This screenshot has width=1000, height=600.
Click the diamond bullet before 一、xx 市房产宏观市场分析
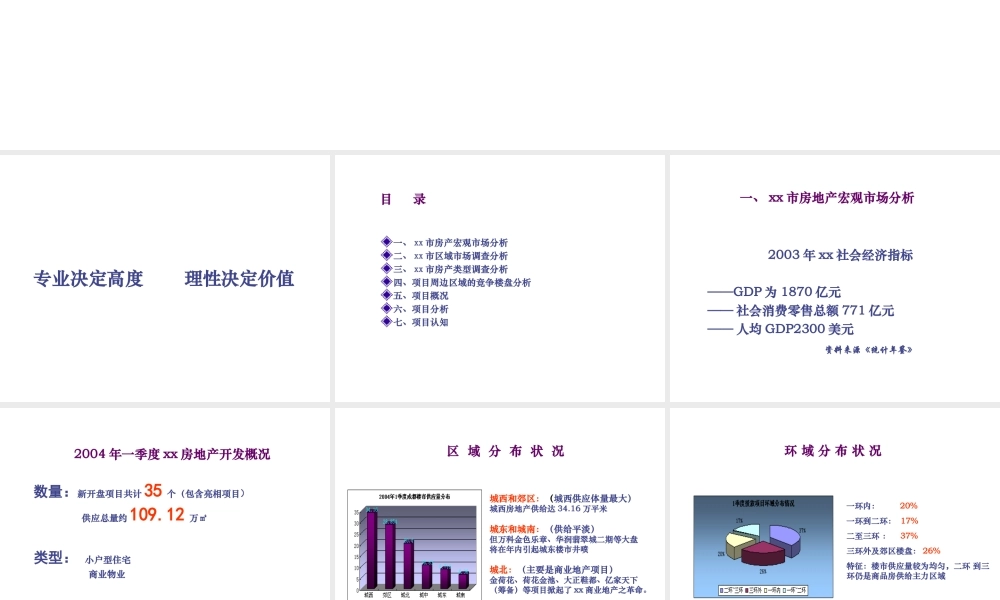click(x=386, y=240)
